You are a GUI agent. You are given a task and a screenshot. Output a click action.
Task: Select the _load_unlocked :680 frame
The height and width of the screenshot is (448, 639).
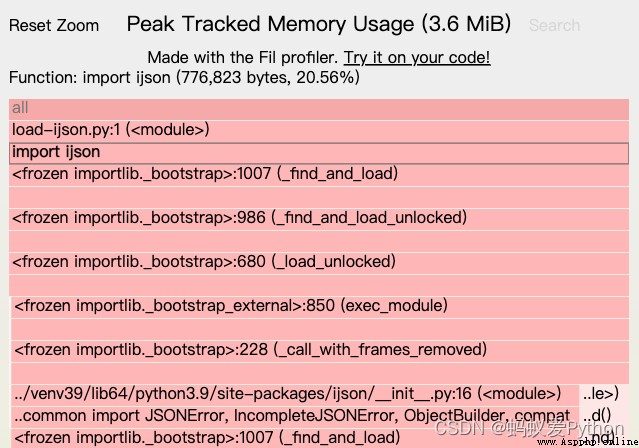coord(319,263)
